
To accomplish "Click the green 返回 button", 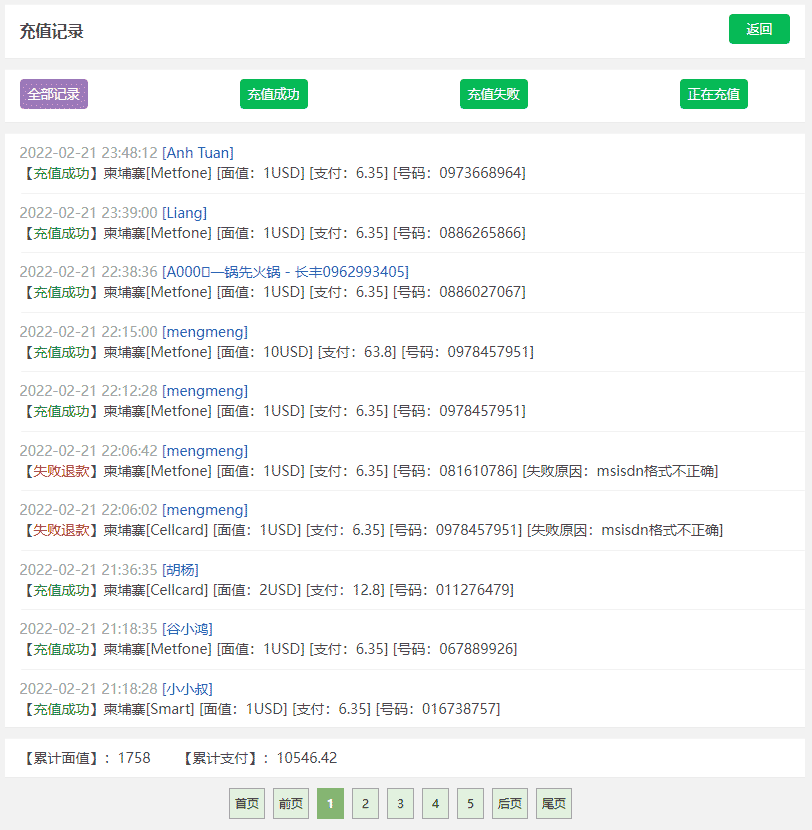I will click(x=759, y=30).
